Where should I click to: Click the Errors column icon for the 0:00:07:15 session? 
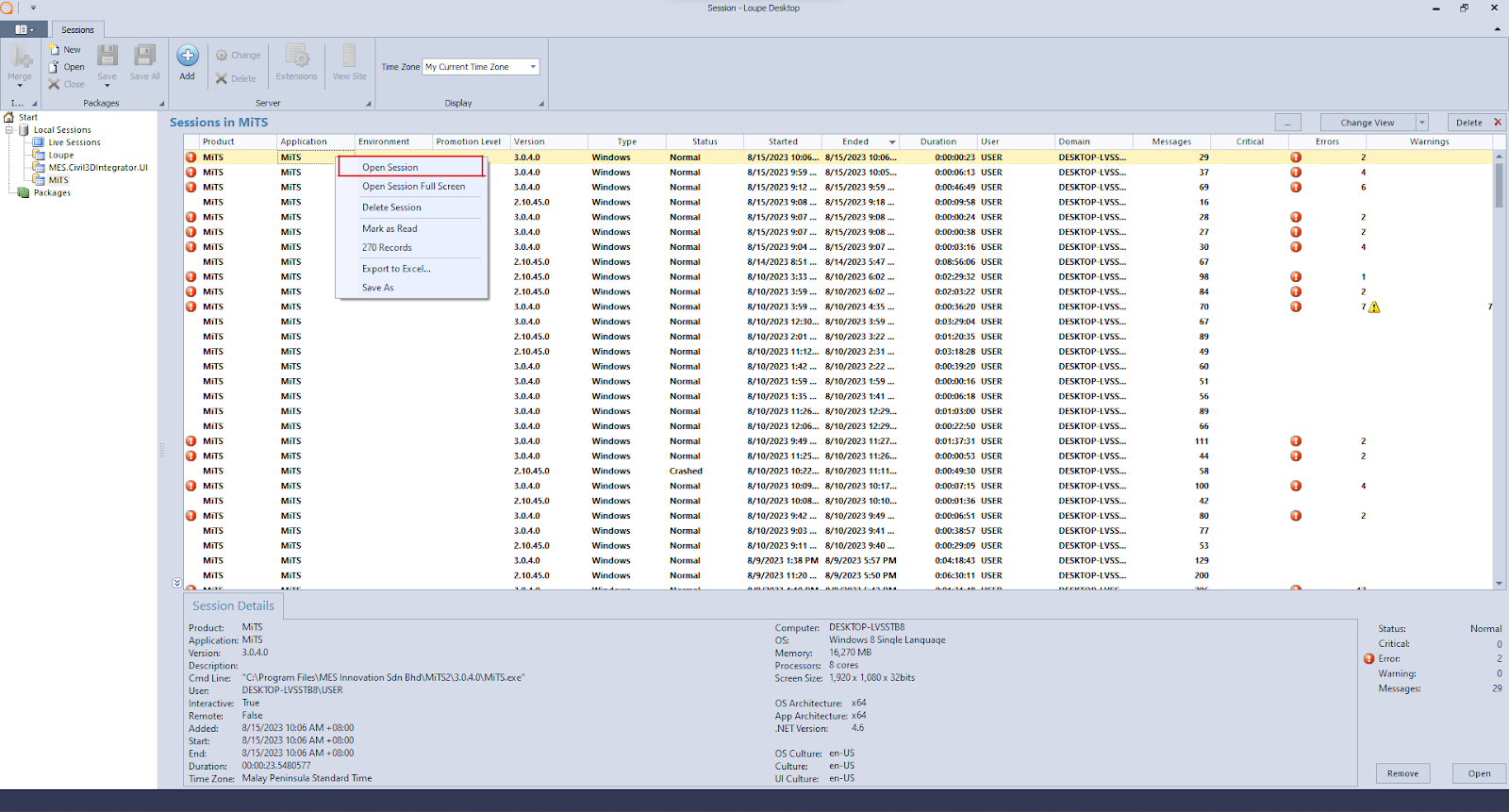[1296, 486]
